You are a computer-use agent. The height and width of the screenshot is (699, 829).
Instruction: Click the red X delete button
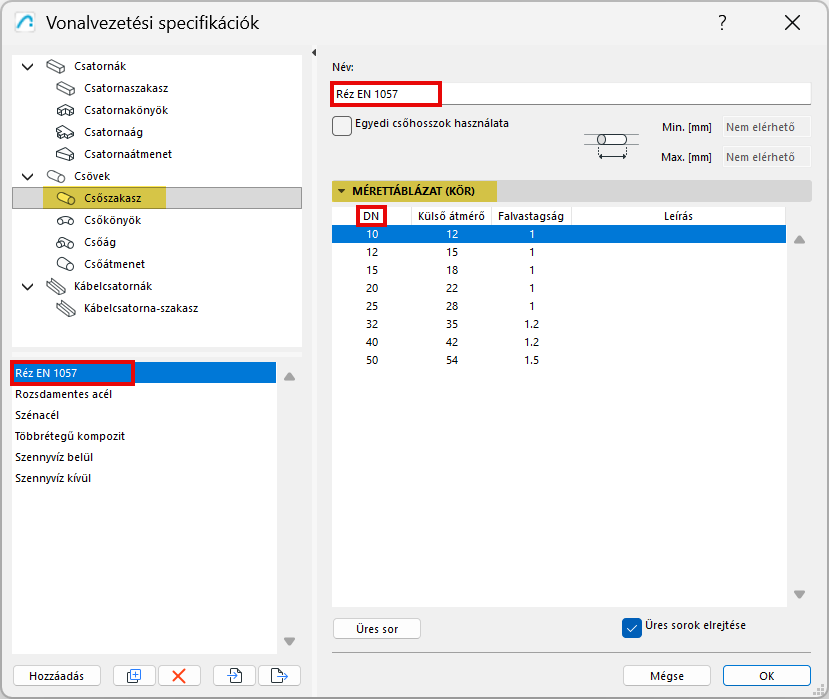pyautogui.click(x=179, y=675)
